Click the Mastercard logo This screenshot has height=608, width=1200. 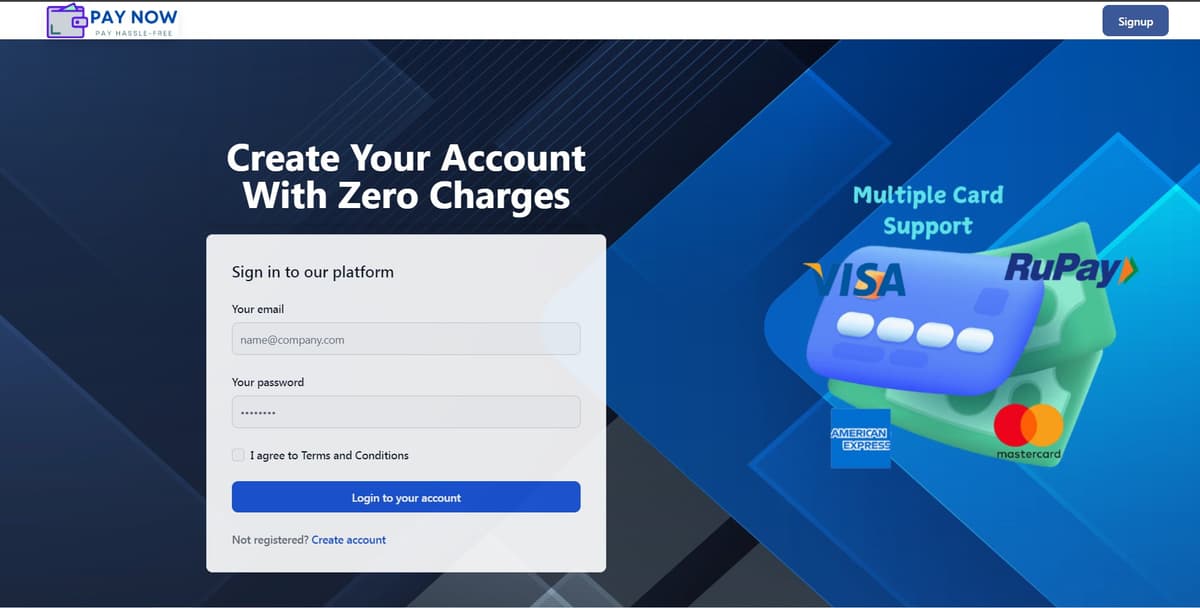[1029, 432]
